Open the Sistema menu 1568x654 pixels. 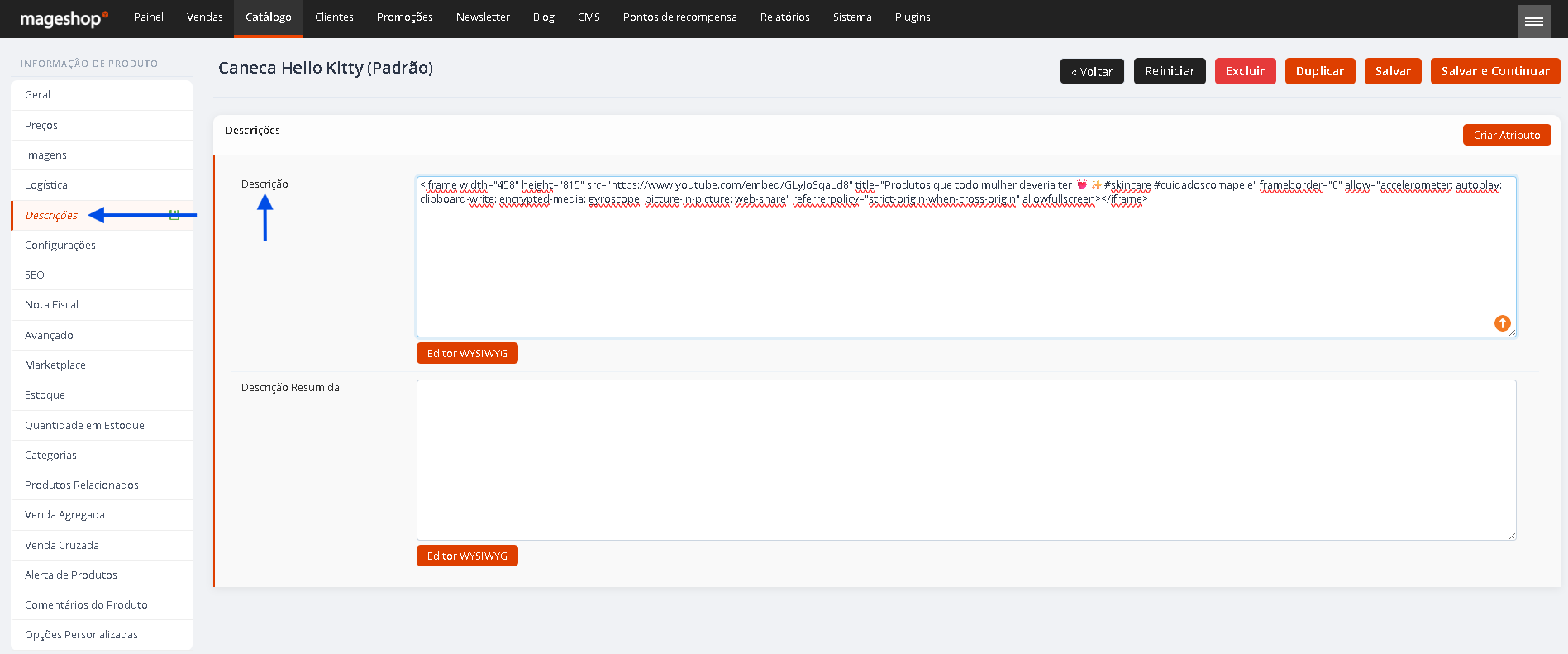point(852,18)
